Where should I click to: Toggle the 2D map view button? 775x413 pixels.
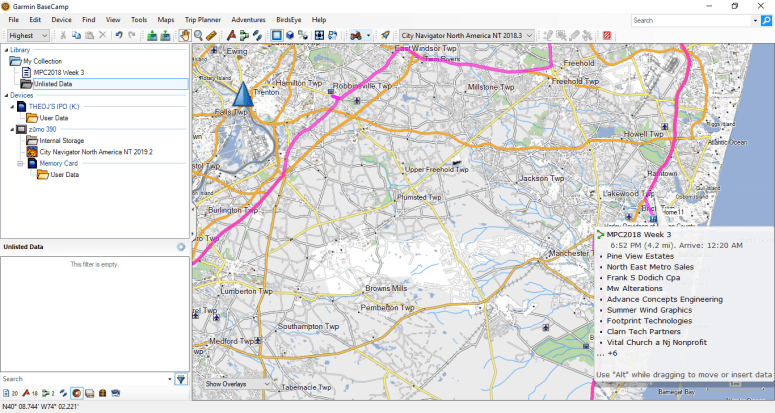(277, 35)
